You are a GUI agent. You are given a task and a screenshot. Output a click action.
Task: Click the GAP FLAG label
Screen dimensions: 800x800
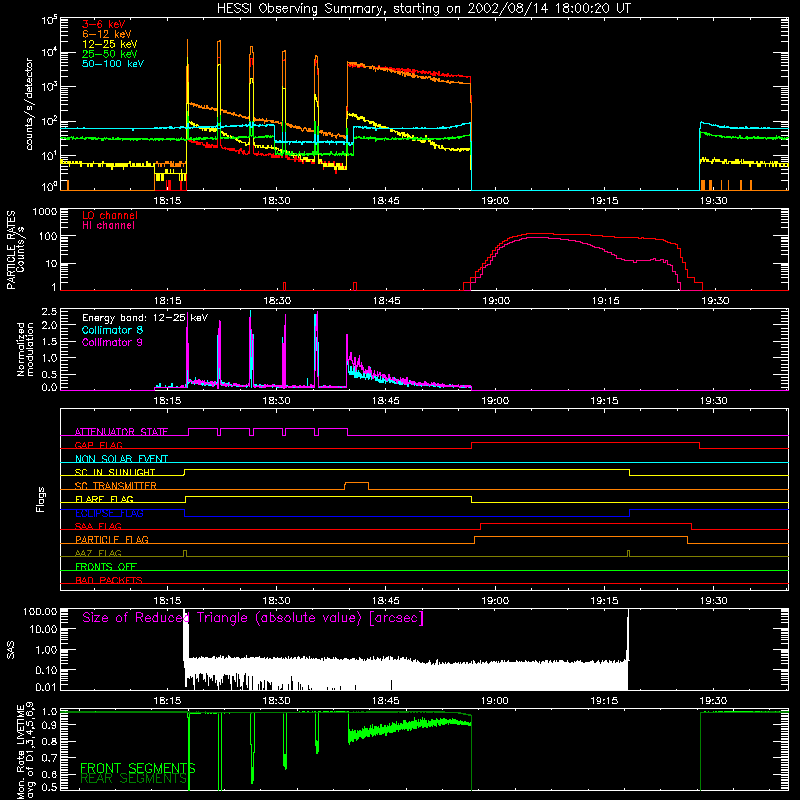click(98, 445)
